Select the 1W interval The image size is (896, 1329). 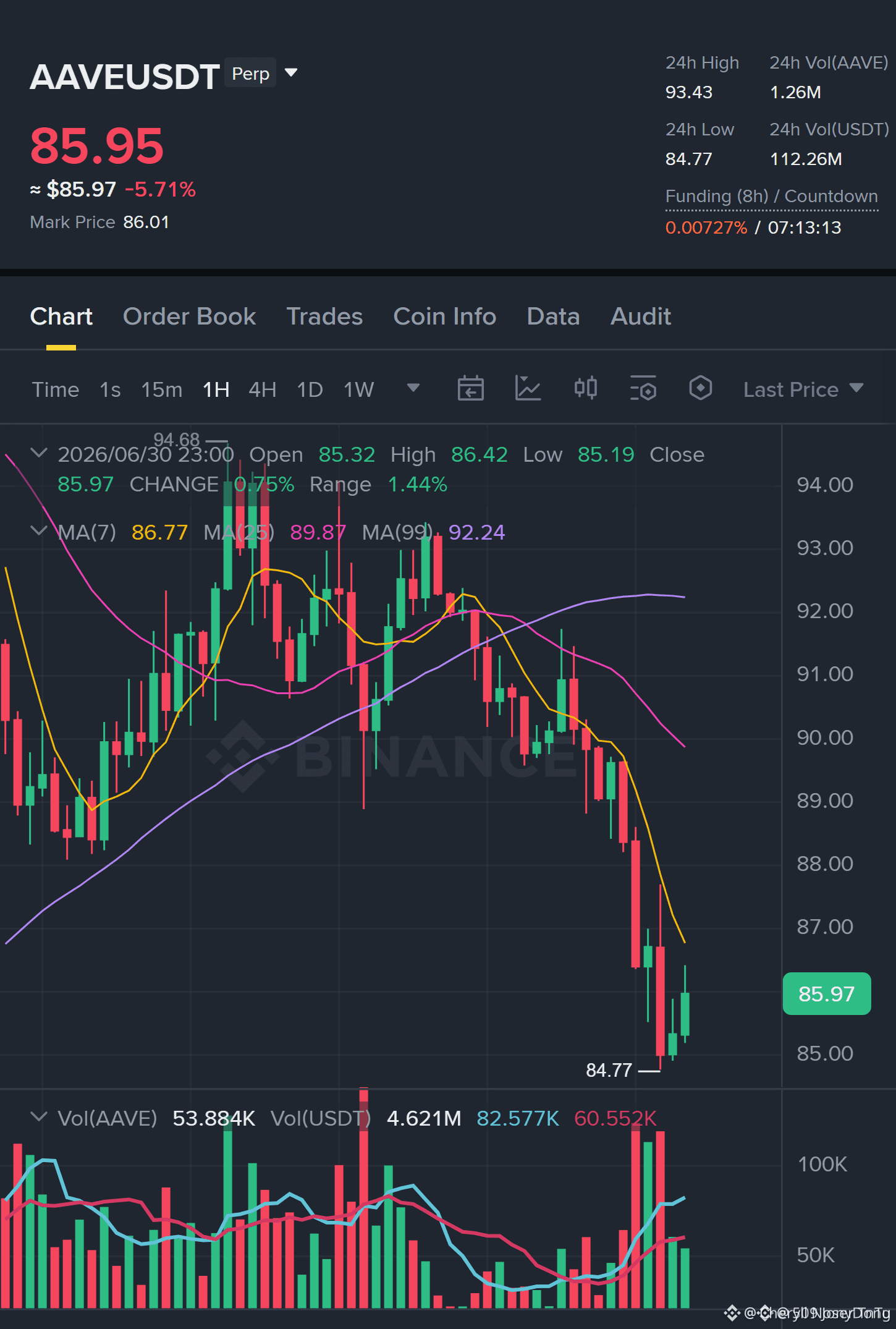click(x=359, y=389)
